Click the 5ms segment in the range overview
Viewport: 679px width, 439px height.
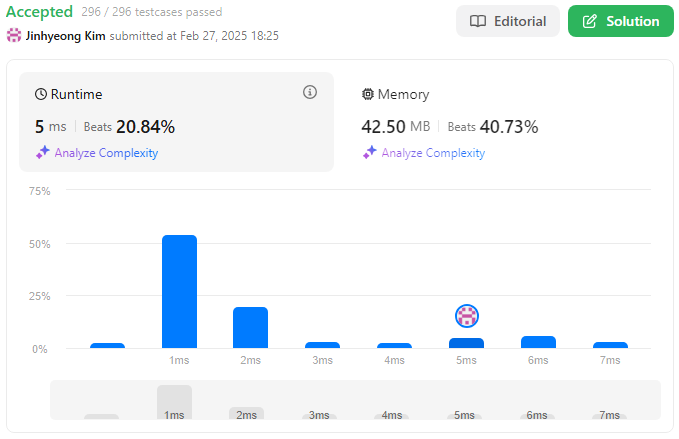click(464, 416)
